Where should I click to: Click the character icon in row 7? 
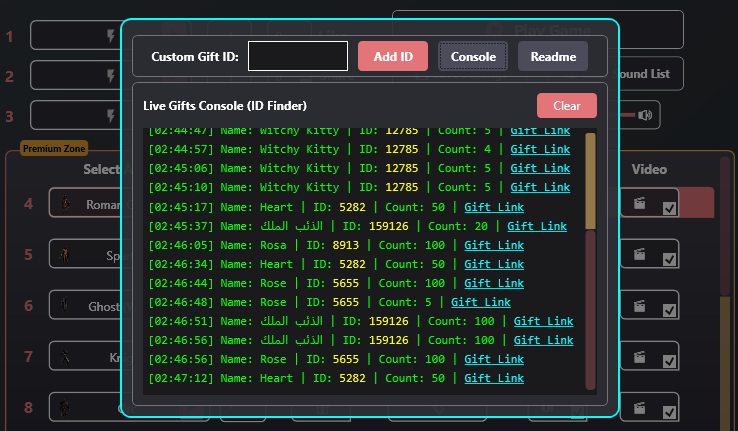coord(65,358)
